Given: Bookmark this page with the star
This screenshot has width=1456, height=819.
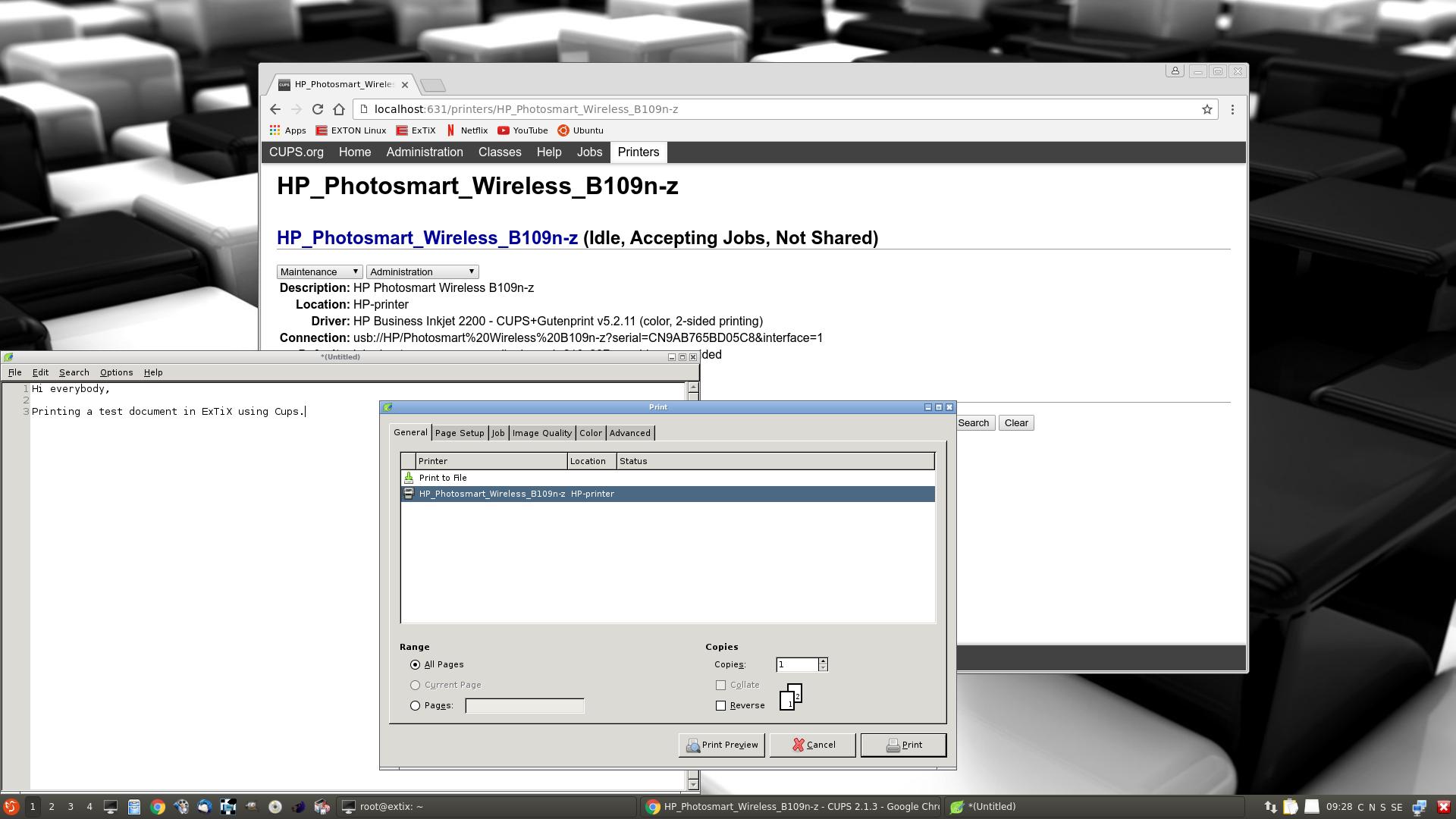Looking at the screenshot, I should click(x=1207, y=109).
